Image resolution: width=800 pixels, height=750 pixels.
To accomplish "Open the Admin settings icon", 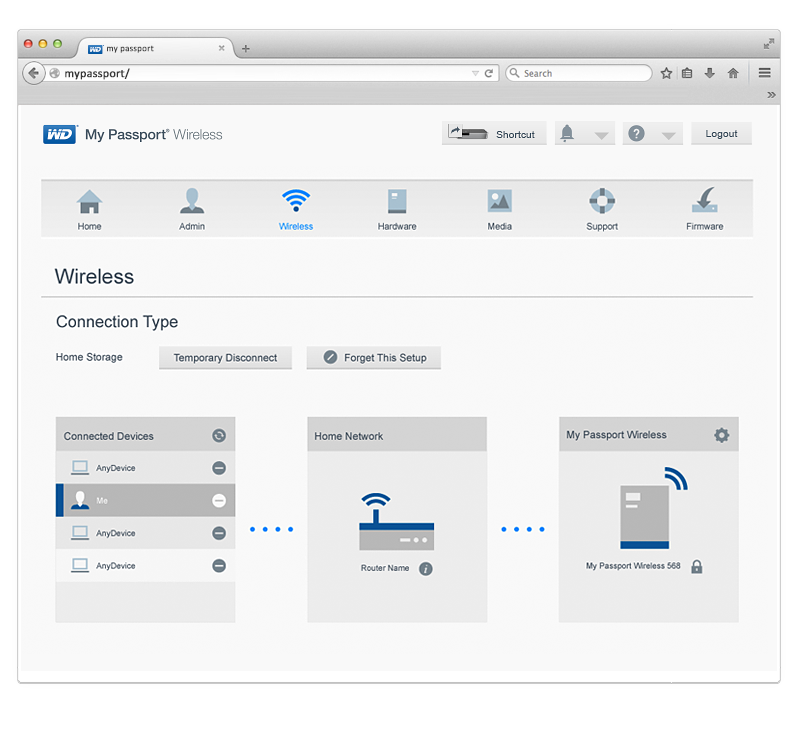I will click(x=192, y=201).
